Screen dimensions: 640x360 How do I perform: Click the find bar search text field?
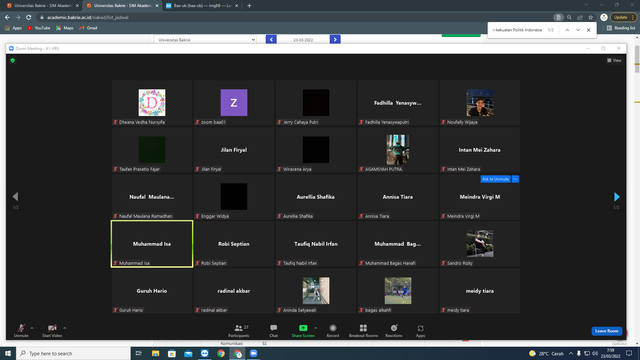point(517,30)
